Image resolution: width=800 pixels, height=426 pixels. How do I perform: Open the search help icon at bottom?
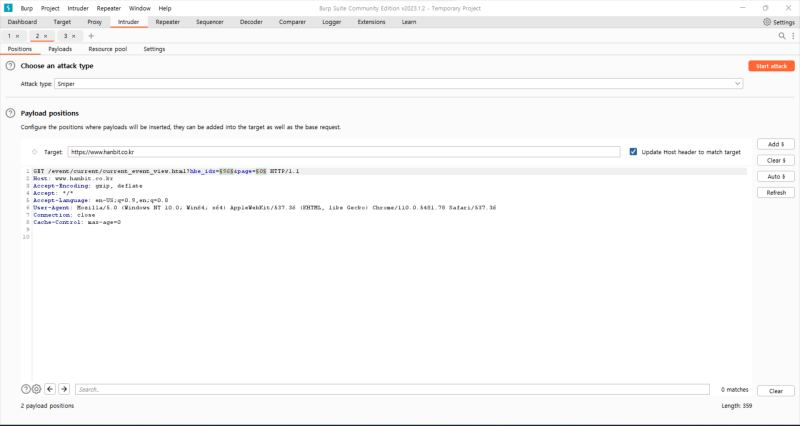pos(26,389)
